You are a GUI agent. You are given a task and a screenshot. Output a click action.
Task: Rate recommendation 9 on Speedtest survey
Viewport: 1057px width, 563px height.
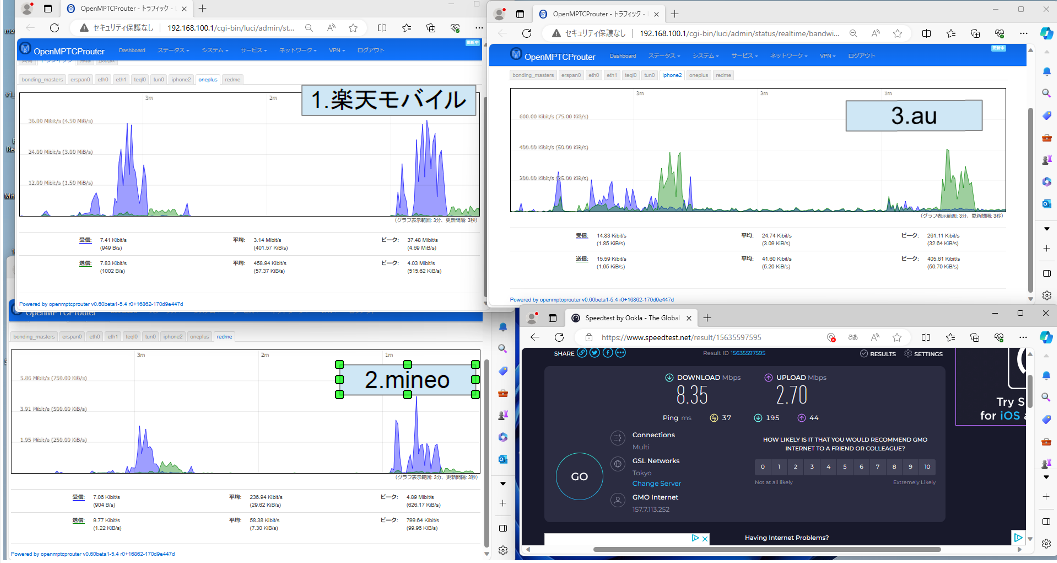click(x=911, y=467)
